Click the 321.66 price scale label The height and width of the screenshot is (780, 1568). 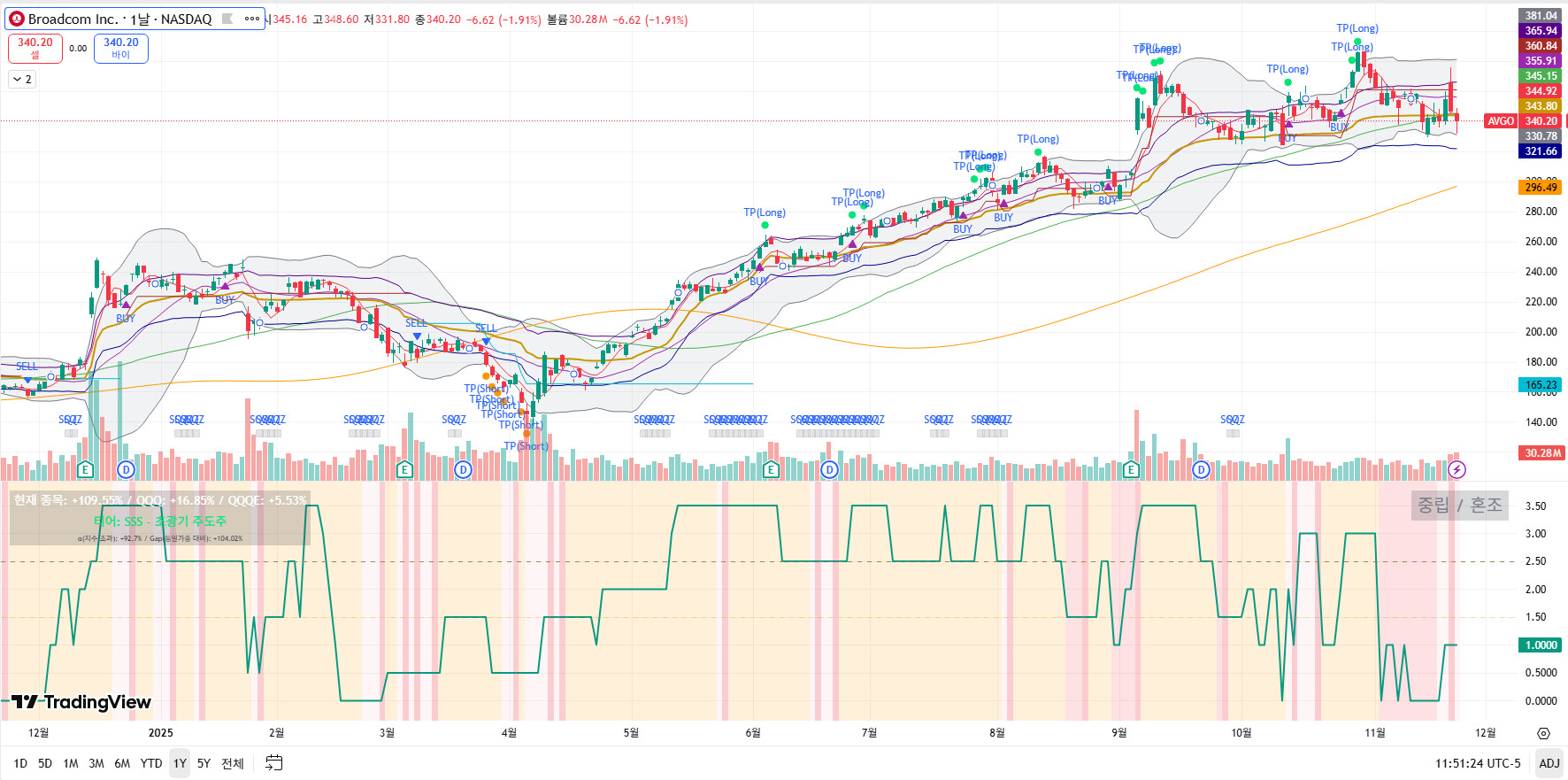coord(1541,151)
